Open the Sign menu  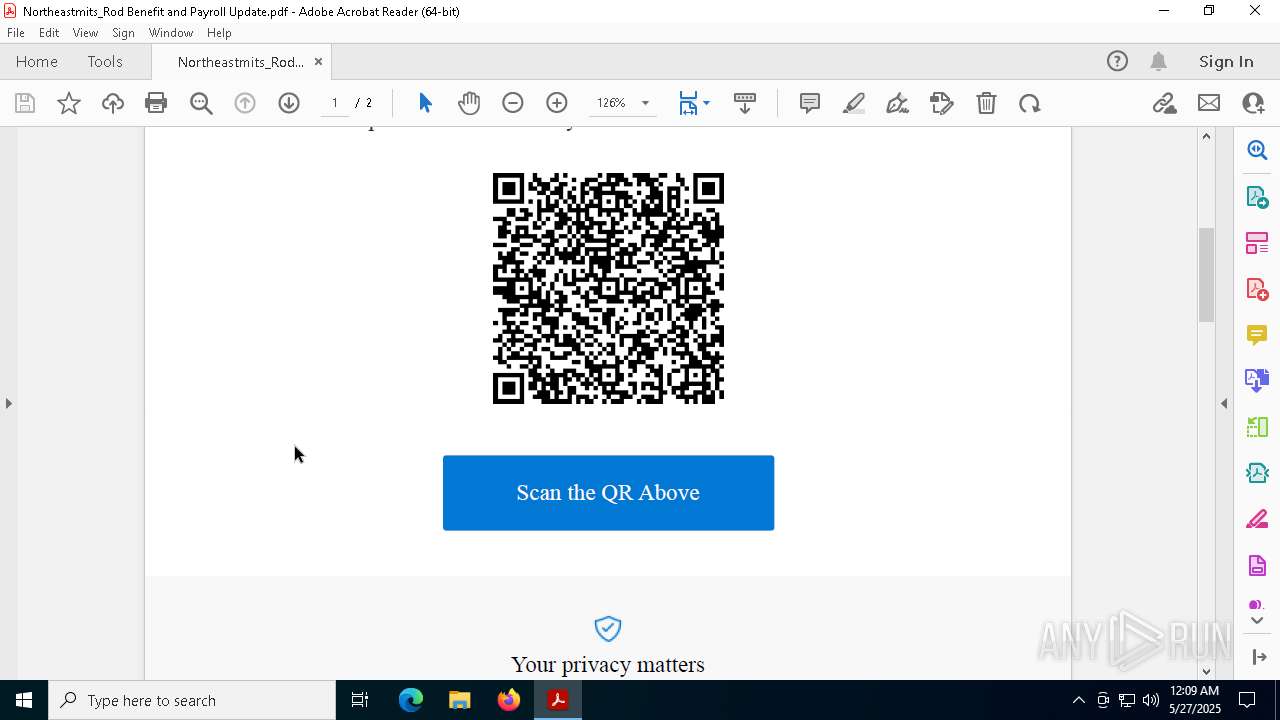pyautogui.click(x=123, y=33)
